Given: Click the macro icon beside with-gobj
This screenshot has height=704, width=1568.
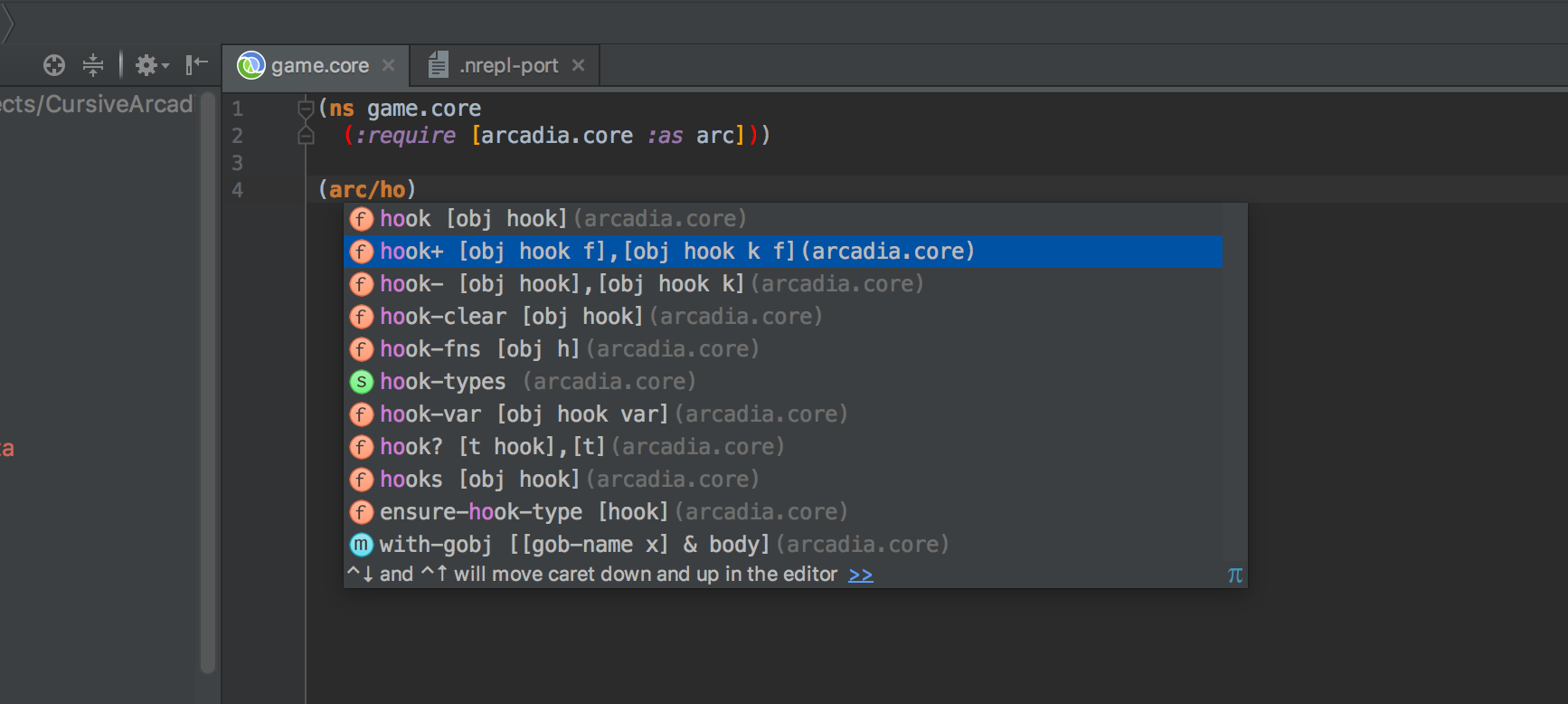Looking at the screenshot, I should (362, 545).
